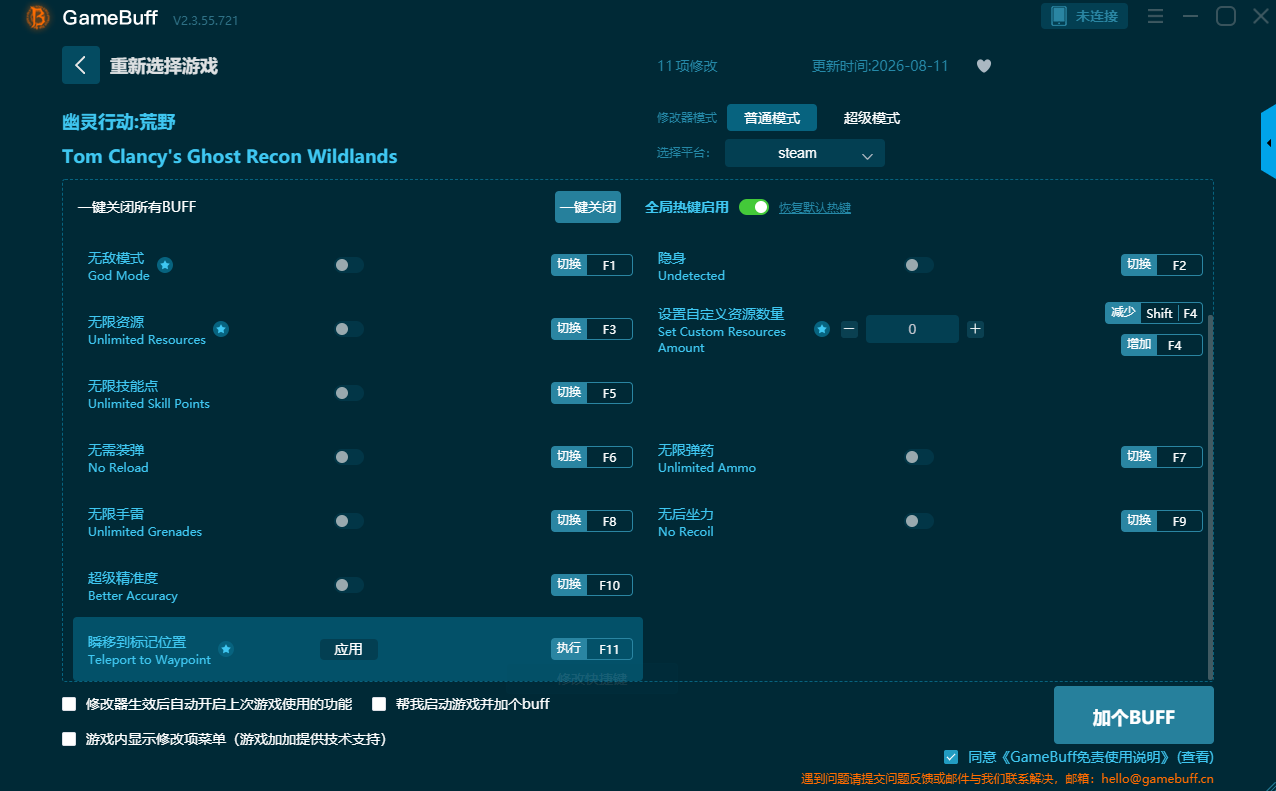Go back with the arrow icon
Image resolution: width=1276 pixels, height=791 pixels.
click(x=81, y=65)
